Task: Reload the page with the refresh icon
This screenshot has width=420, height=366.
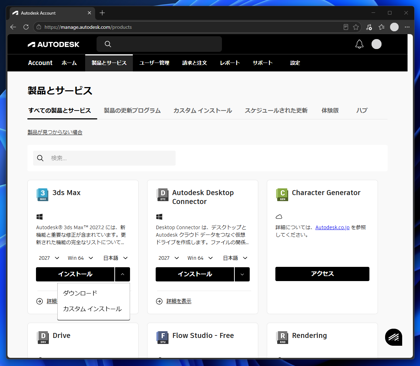Action: coord(26,27)
